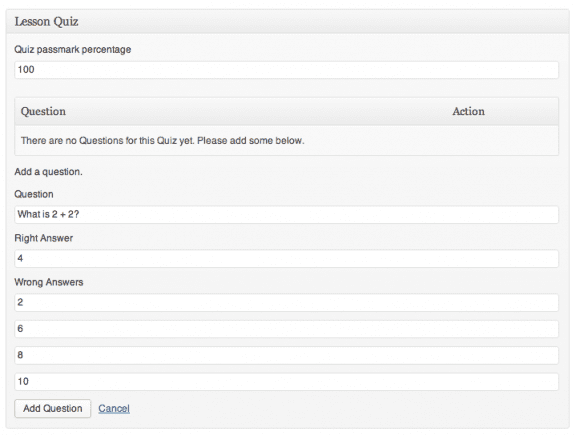Click the no Questions yet message row
The image size is (576, 435).
click(287, 141)
